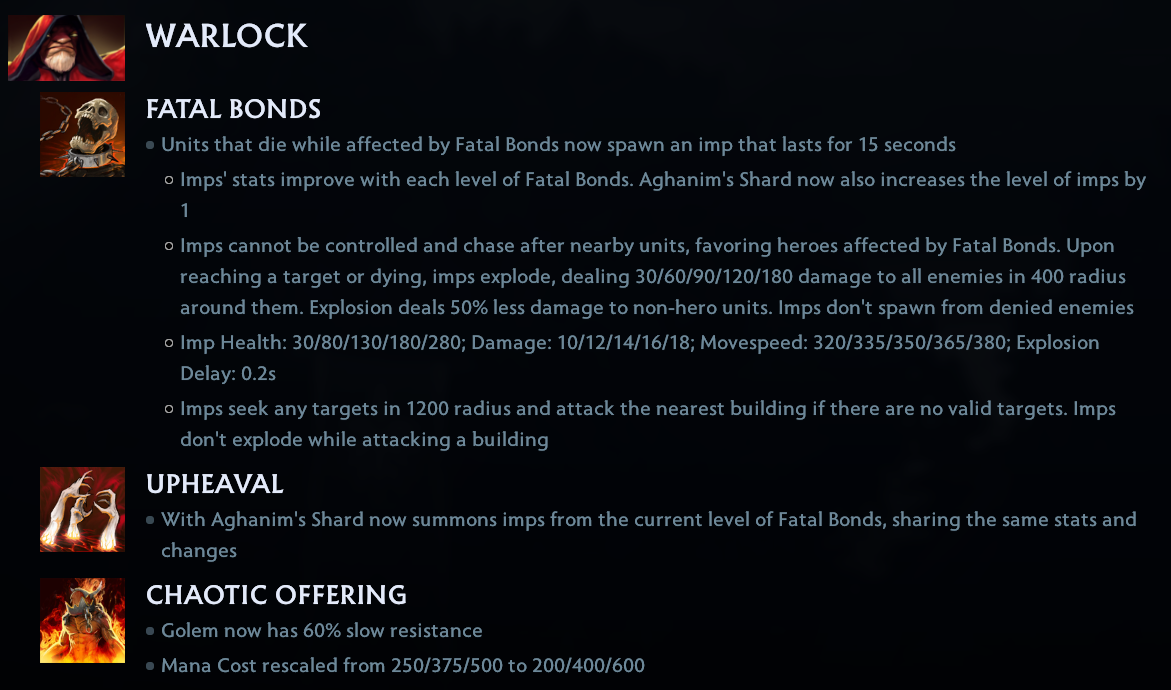
Task: Click the hollow bullet before "Imp Health"
Action: pos(170,344)
